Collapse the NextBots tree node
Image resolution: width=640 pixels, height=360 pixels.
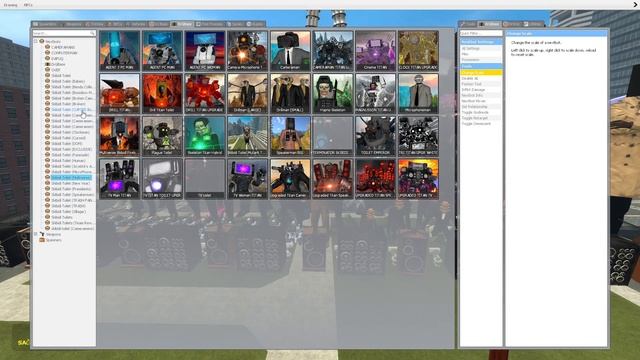(36, 41)
